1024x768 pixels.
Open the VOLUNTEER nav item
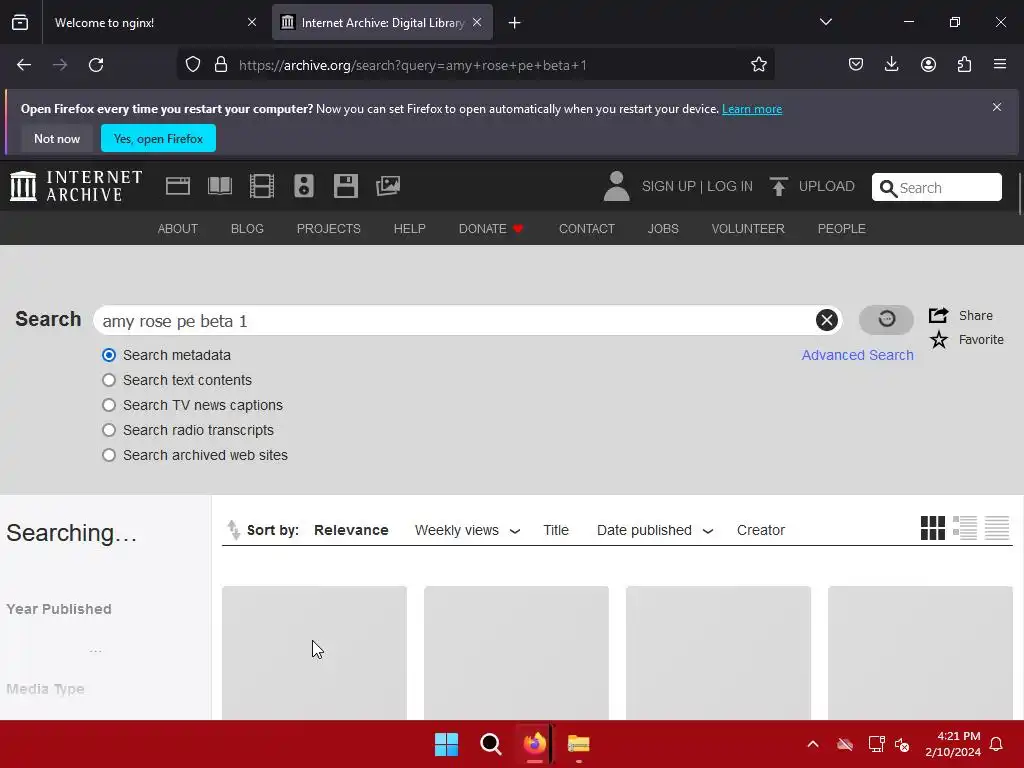pos(748,229)
